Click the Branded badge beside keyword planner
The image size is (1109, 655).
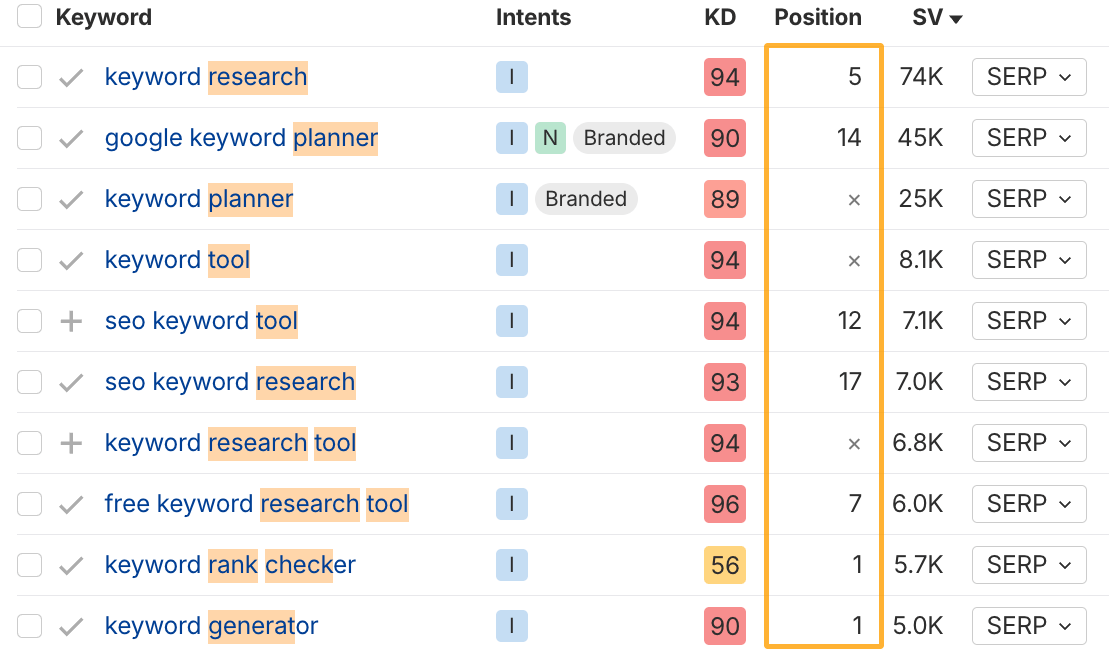(x=586, y=199)
